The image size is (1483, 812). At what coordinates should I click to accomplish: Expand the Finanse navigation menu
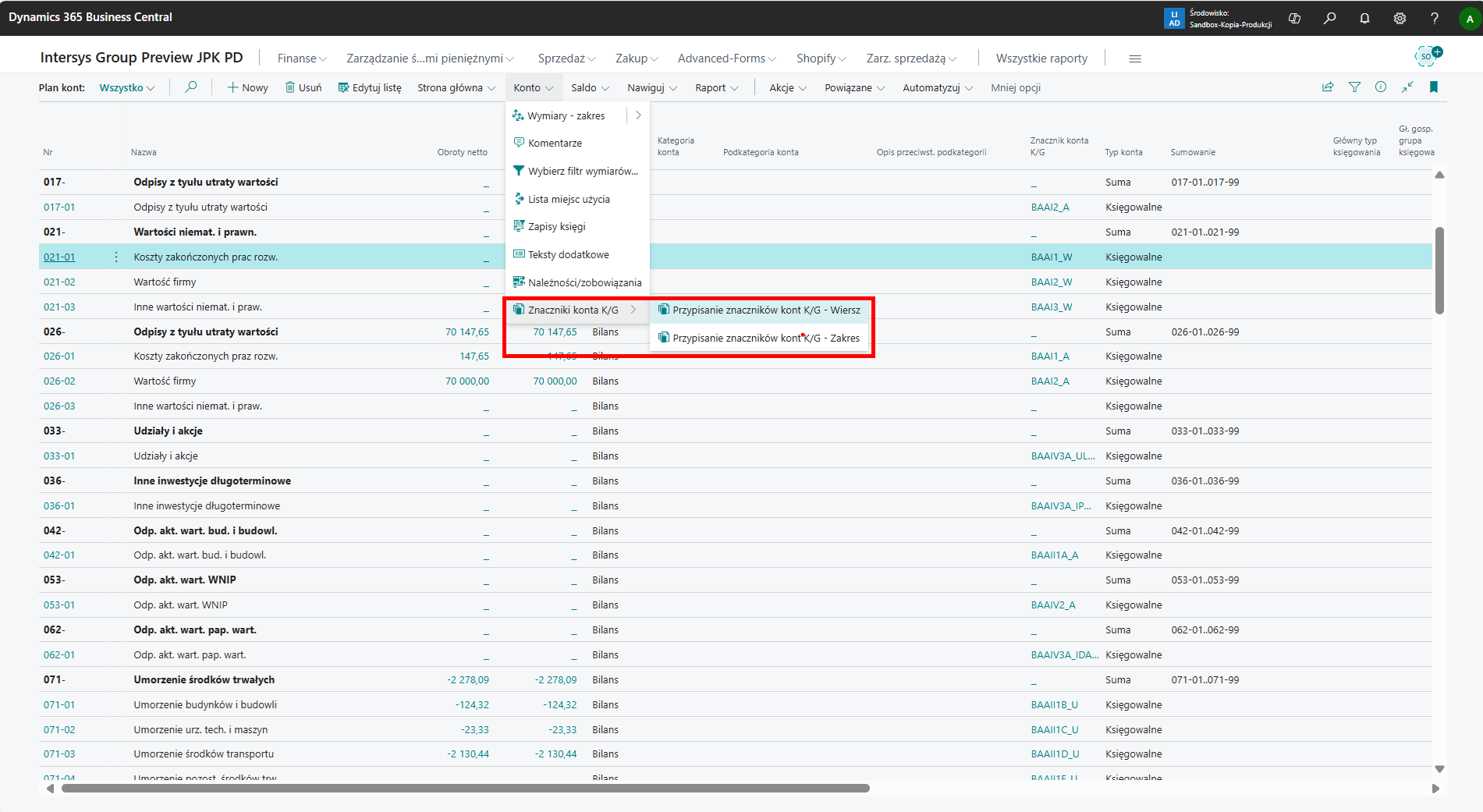[x=302, y=59]
